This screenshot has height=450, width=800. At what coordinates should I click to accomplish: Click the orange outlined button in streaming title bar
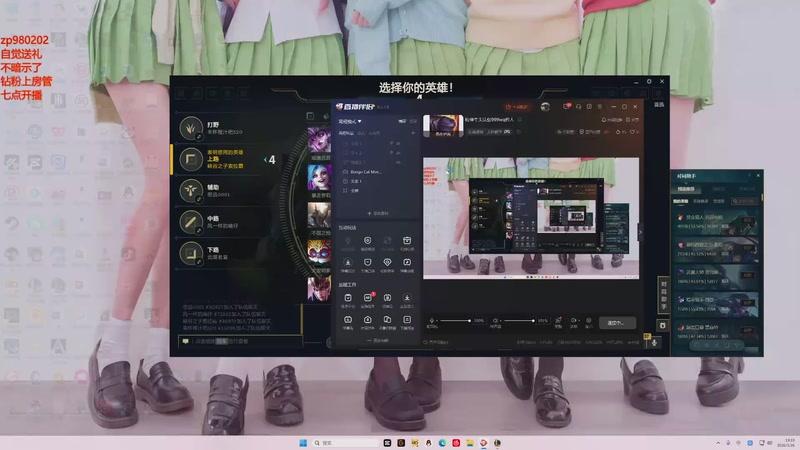click(x=517, y=107)
